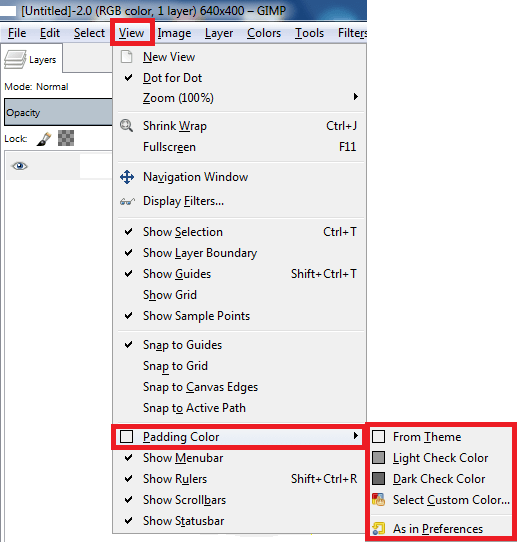Open the File menu
The image size is (517, 542).
(x=17, y=33)
